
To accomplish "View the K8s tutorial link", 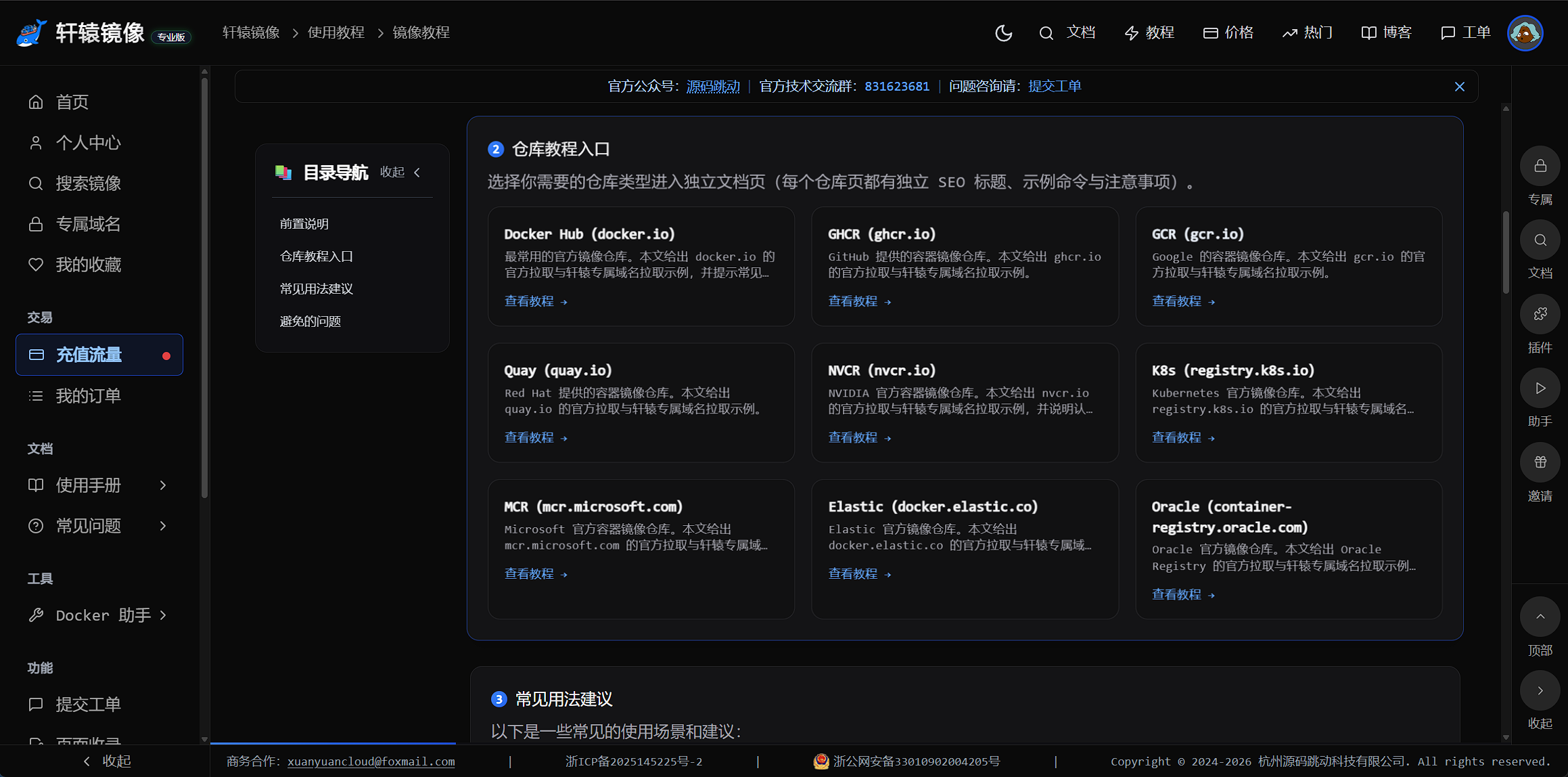I will coord(1184,438).
